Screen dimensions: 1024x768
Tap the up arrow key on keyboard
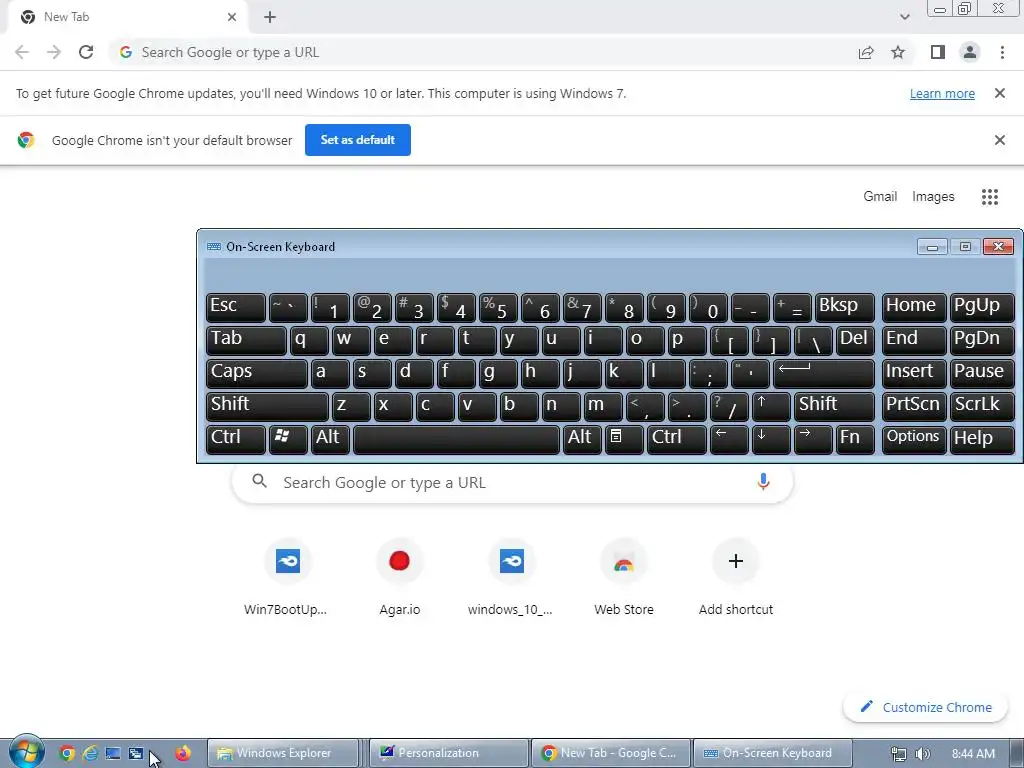(x=771, y=406)
